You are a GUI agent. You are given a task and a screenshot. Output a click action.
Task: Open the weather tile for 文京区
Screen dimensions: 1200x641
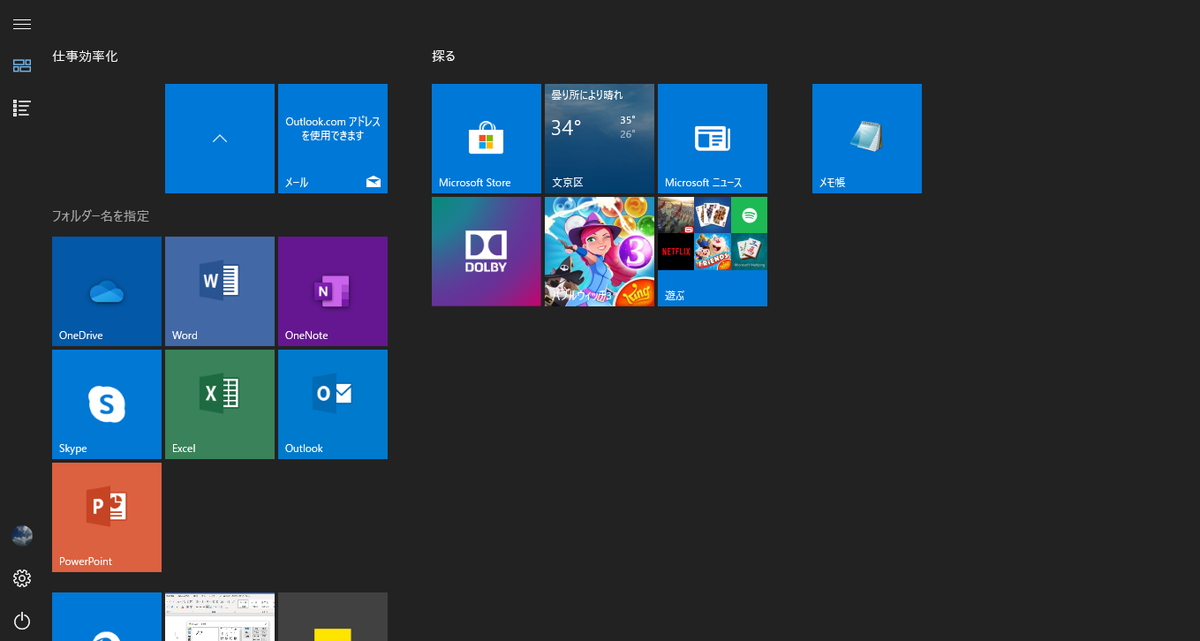600,138
